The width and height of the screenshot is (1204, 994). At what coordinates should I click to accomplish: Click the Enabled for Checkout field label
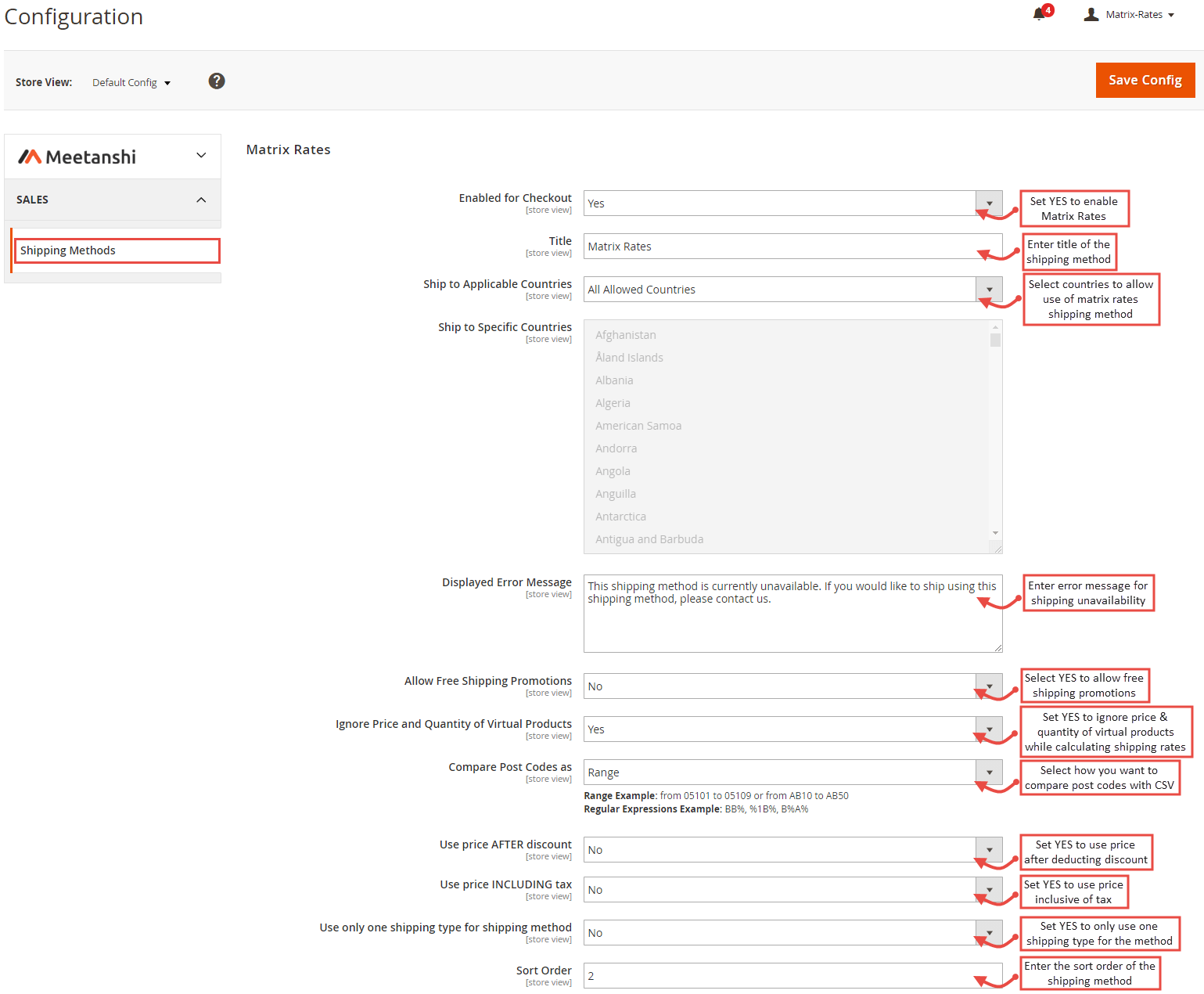point(515,198)
